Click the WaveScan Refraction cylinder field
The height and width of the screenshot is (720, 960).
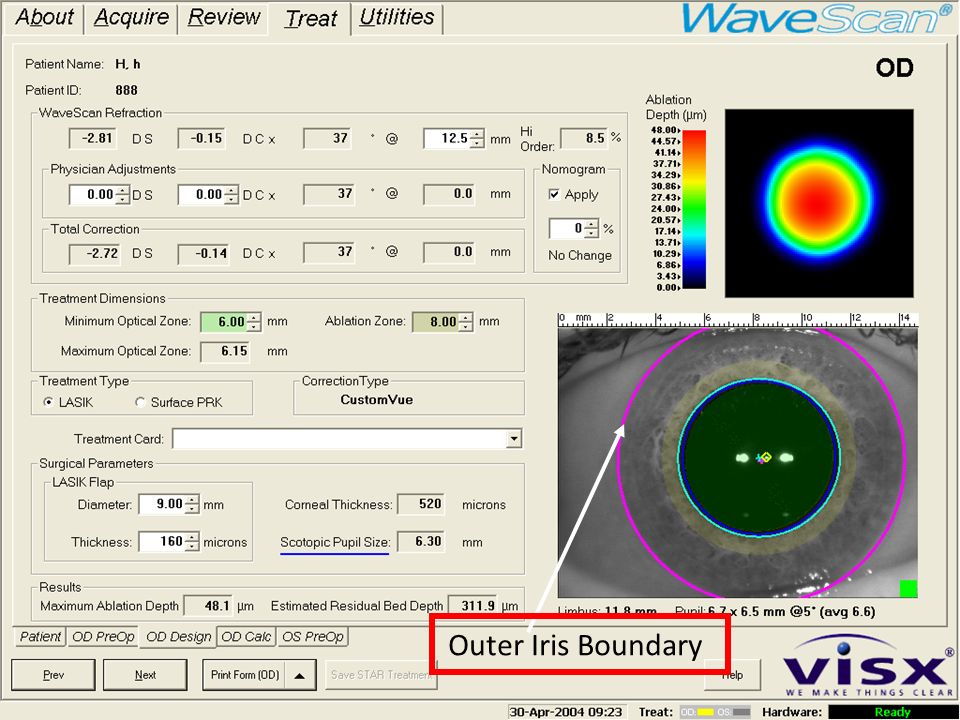click(201, 138)
